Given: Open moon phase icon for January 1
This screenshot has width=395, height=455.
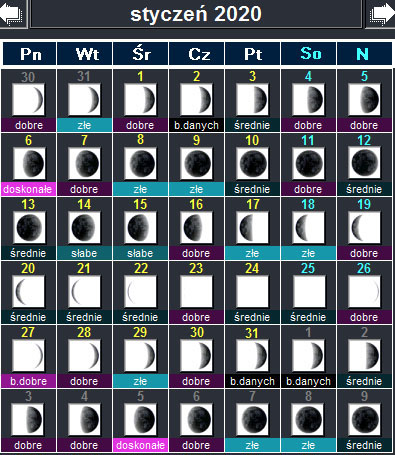Looking at the screenshot, I should pyautogui.click(x=140, y=99).
